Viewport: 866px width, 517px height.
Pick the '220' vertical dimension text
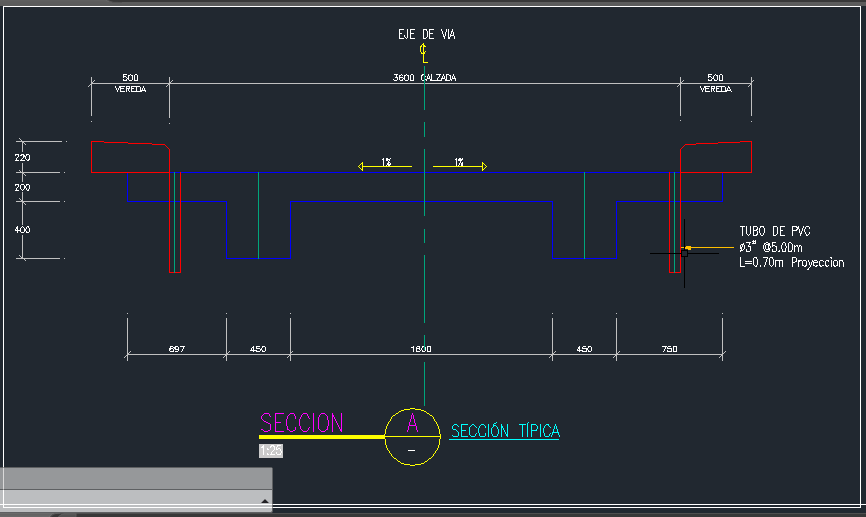pyautogui.click(x=22, y=157)
